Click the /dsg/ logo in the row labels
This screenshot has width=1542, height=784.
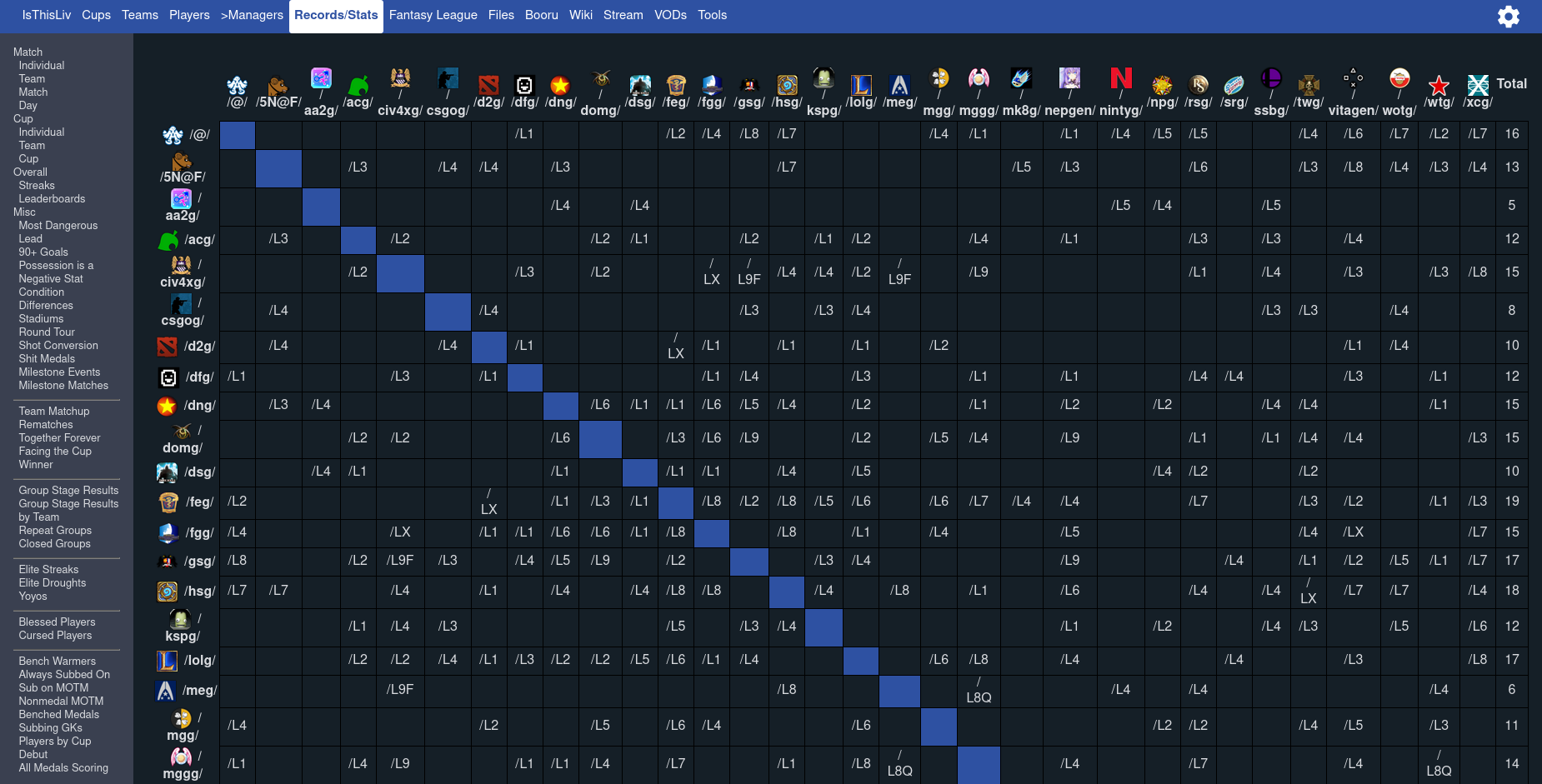pyautogui.click(x=167, y=473)
